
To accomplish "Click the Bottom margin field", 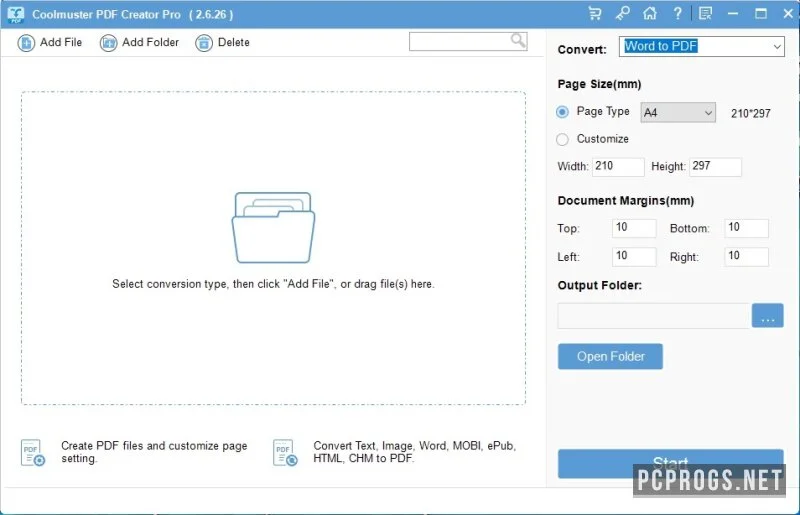I will tap(746, 228).
